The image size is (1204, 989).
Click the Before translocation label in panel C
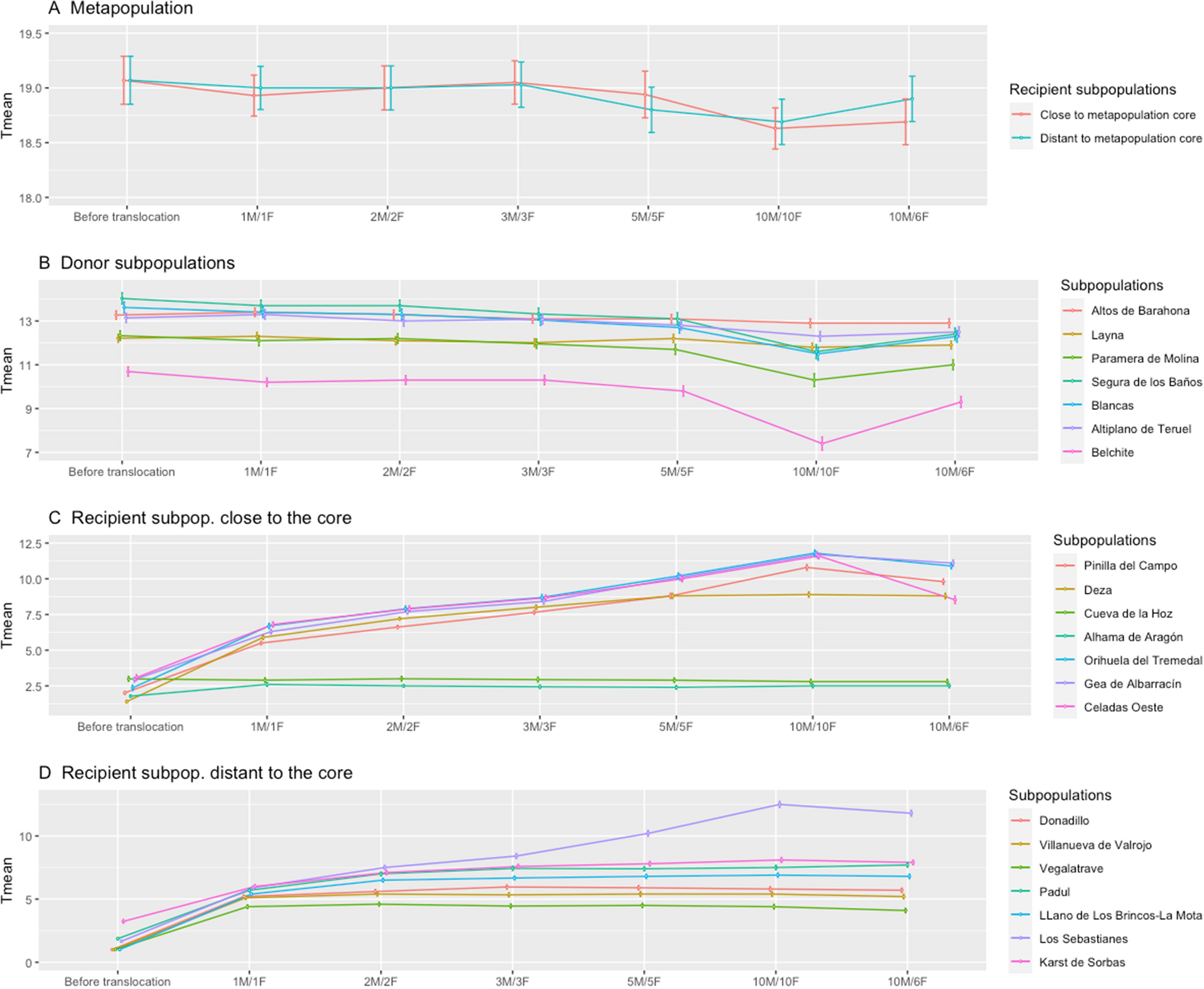(130, 726)
